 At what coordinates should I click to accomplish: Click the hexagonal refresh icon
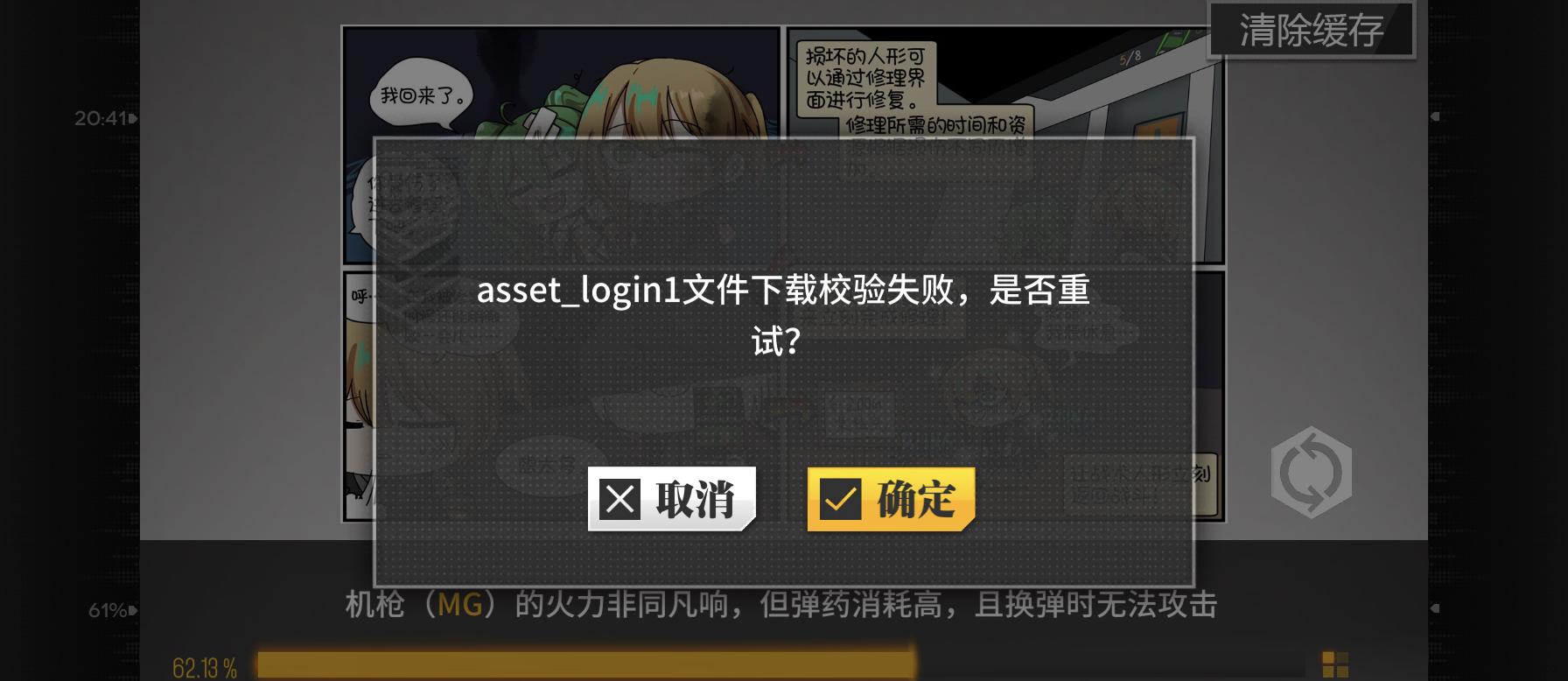point(1311,473)
